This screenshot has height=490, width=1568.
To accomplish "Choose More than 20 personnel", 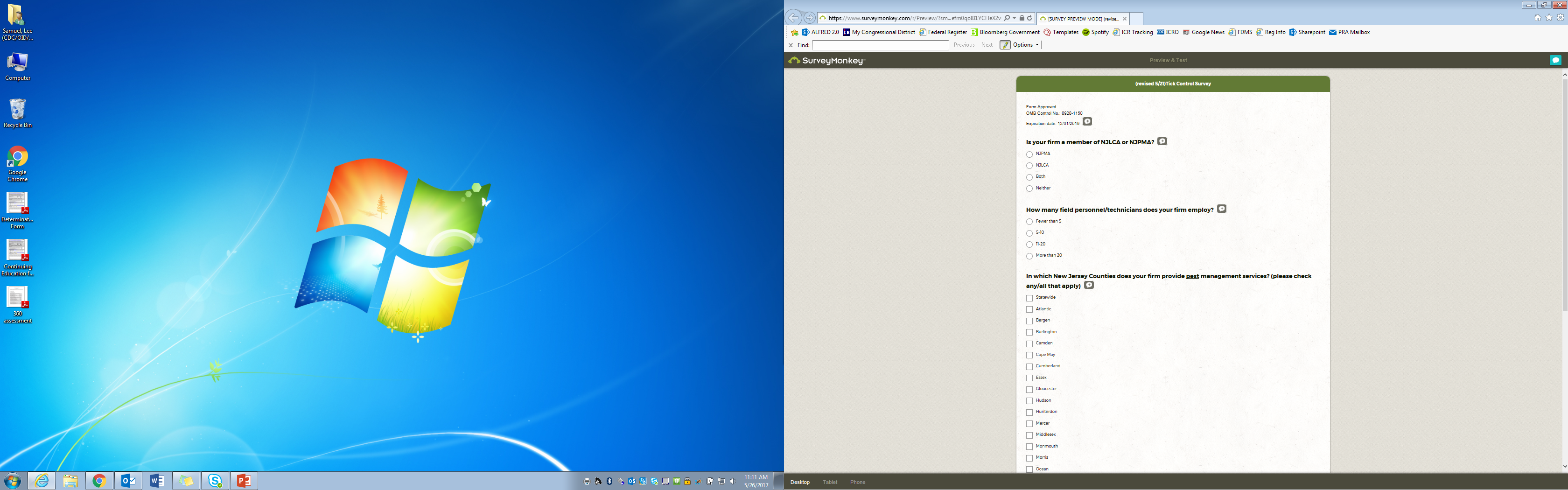I will 1029,256.
